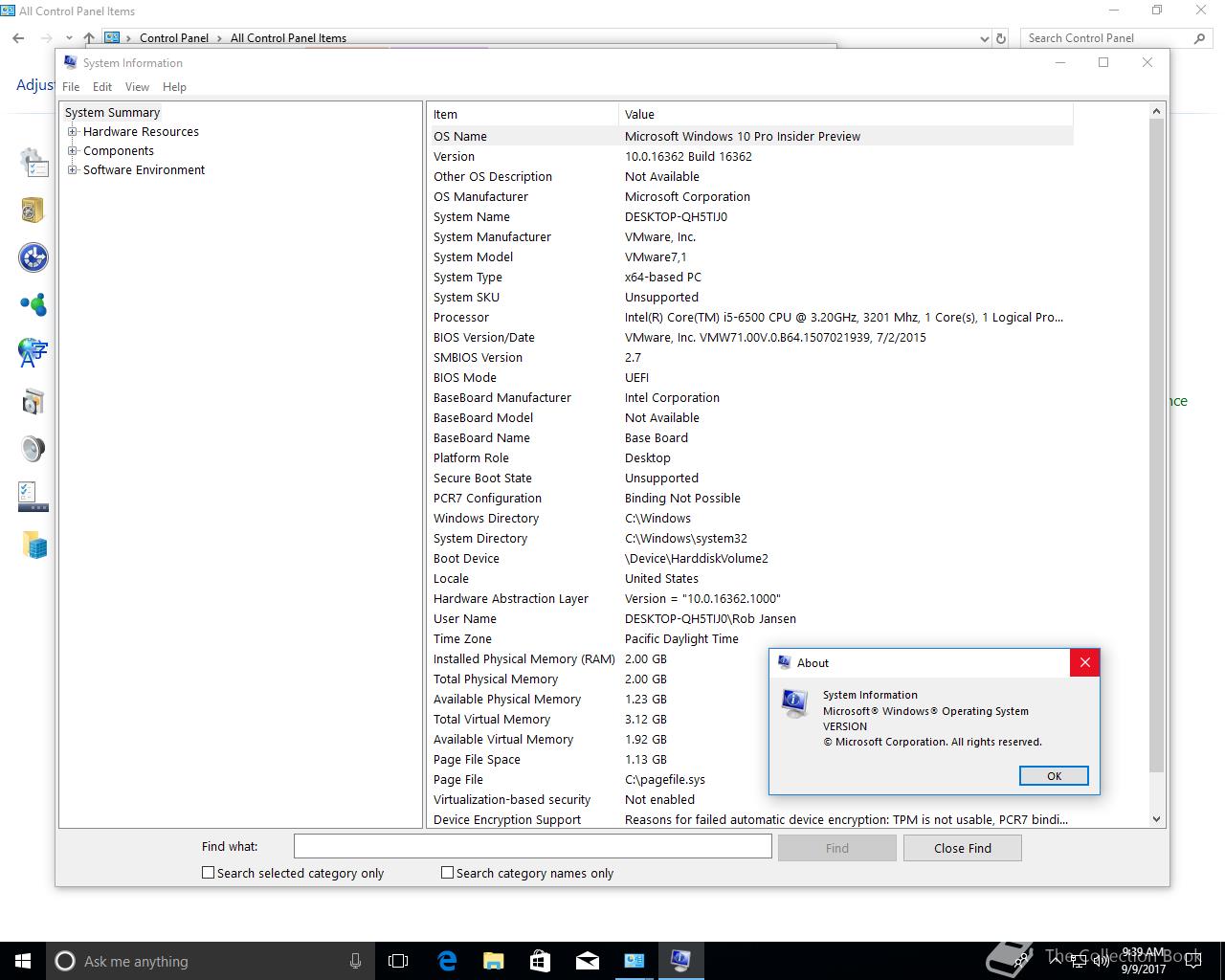The width and height of the screenshot is (1225, 980).
Task: Click the Search Control Panel magnifier icon
Action: [1199, 38]
